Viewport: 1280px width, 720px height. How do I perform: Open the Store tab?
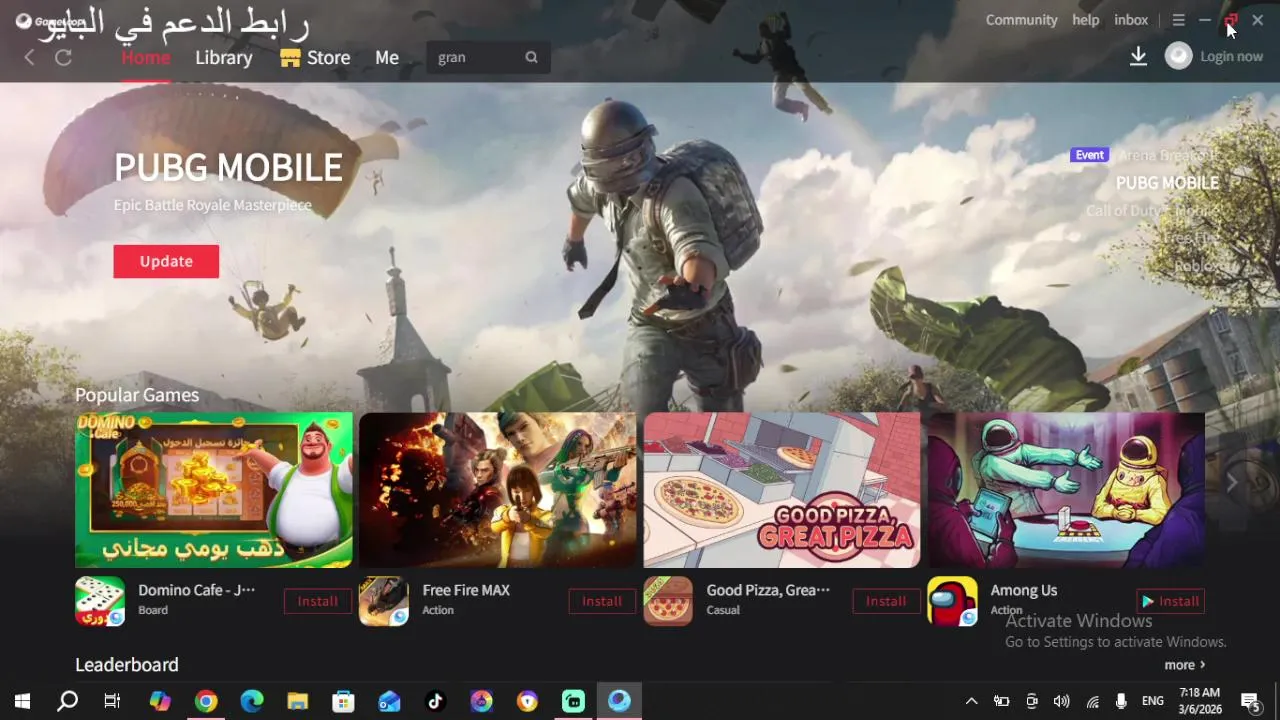click(315, 57)
